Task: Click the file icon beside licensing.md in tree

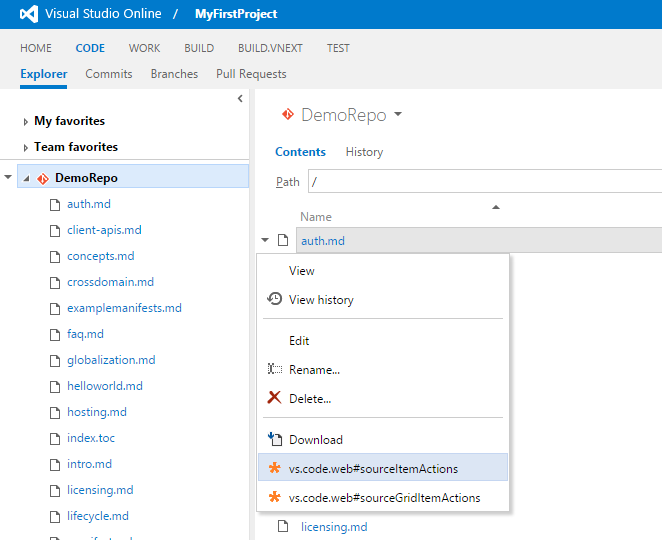Action: (x=55, y=491)
